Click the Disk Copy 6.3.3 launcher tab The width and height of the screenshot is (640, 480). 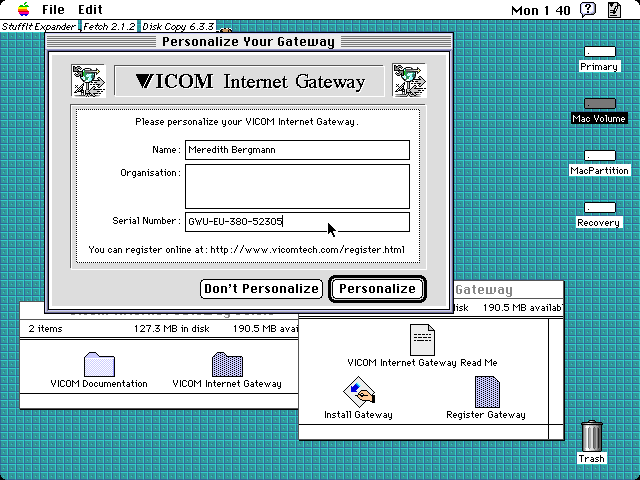(x=178, y=27)
